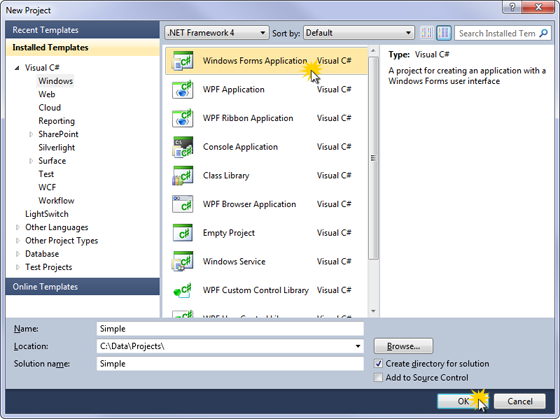Viewport: 560px width, 419px height.
Task: Select the Empty Project template name
Action: click(x=229, y=233)
